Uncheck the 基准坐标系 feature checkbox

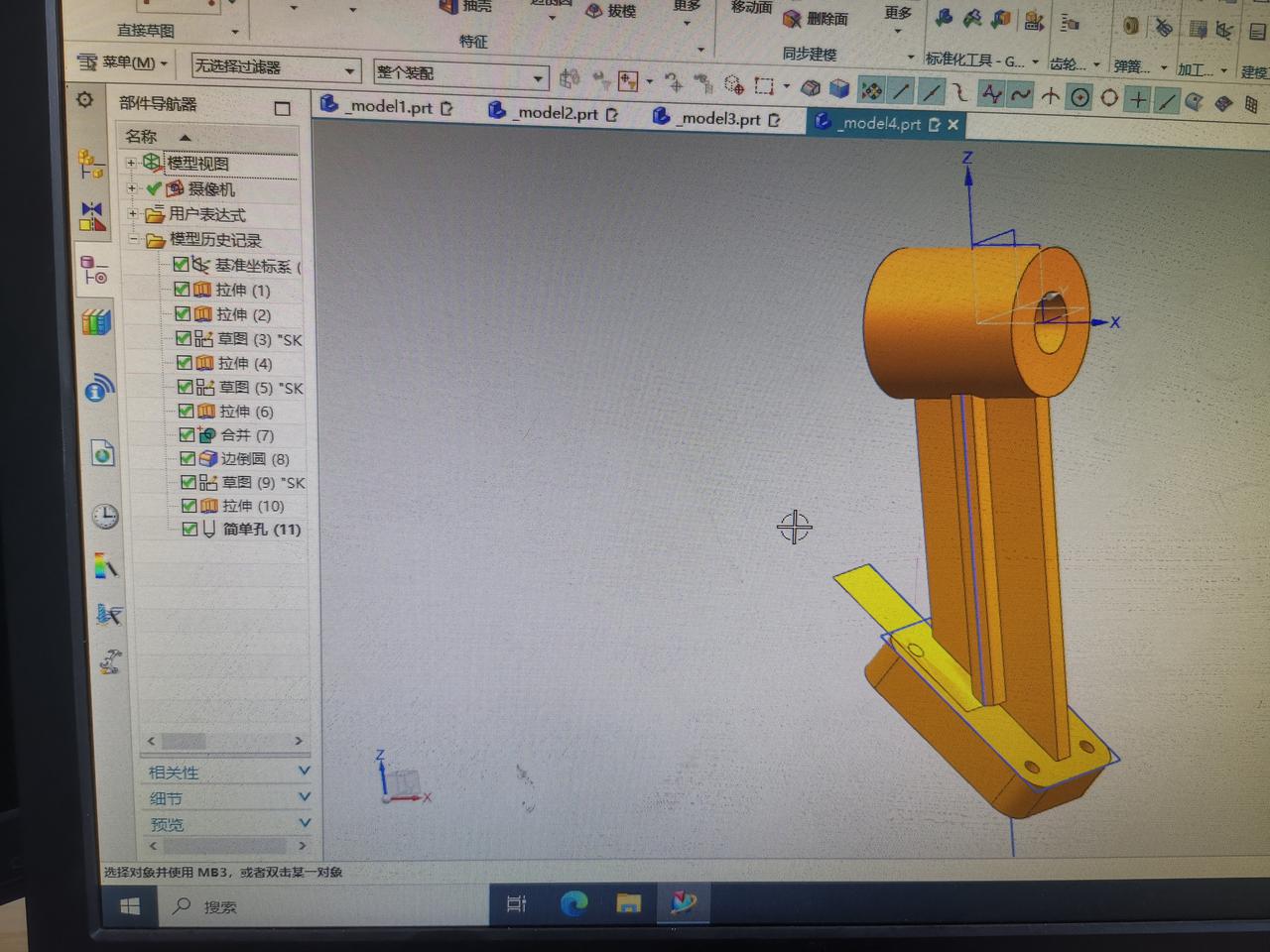[x=181, y=265]
